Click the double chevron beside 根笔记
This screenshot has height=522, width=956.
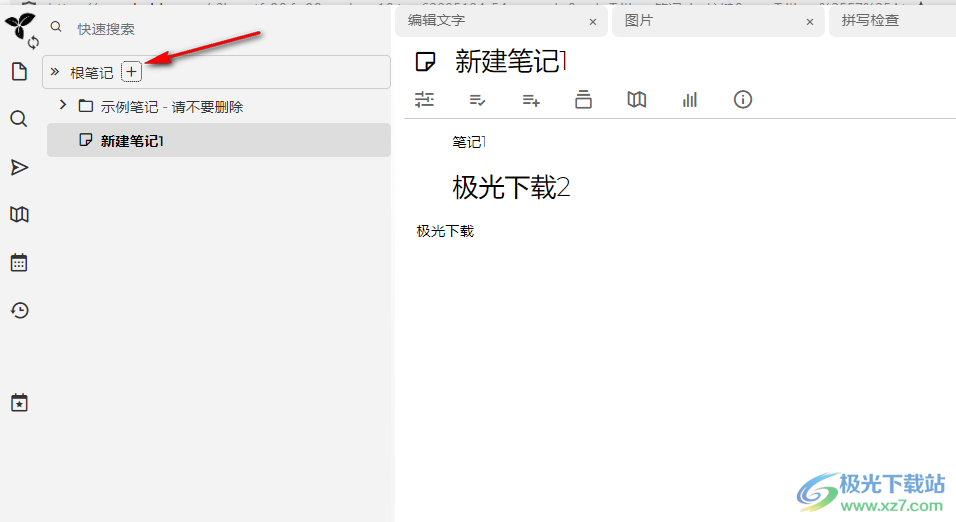(56, 72)
